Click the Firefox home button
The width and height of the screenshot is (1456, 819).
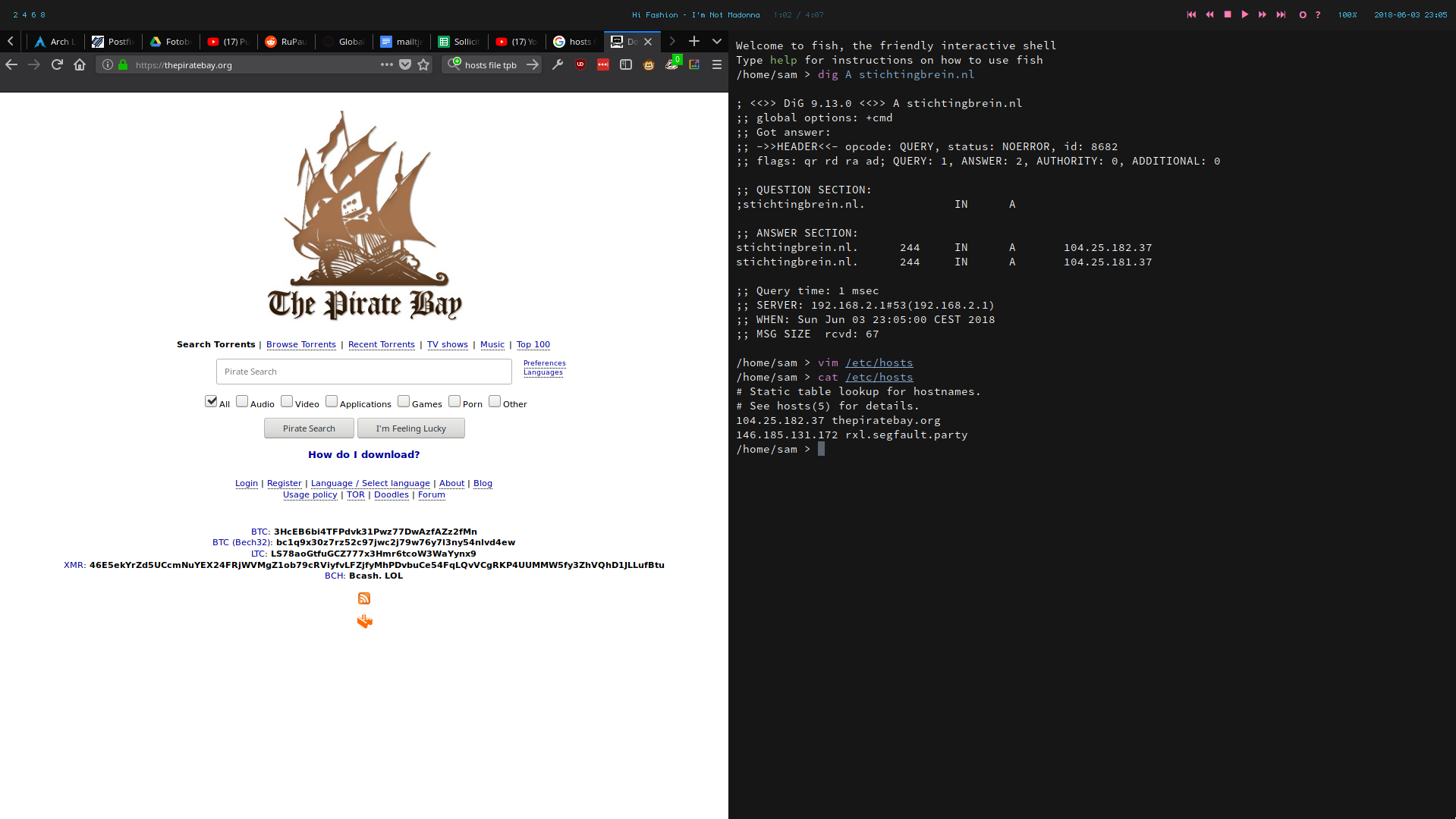tap(80, 65)
